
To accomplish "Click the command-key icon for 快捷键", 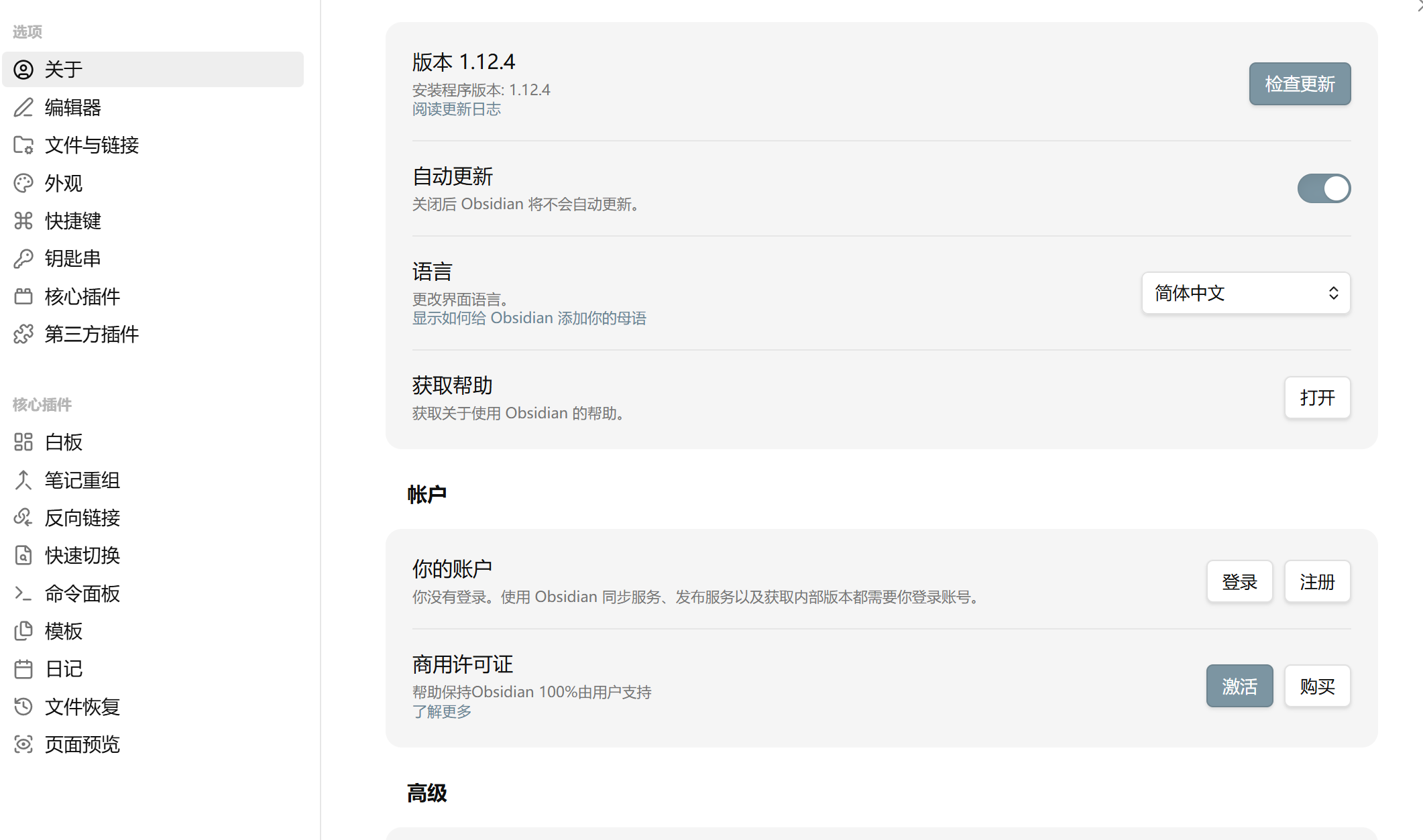I will coord(23,221).
